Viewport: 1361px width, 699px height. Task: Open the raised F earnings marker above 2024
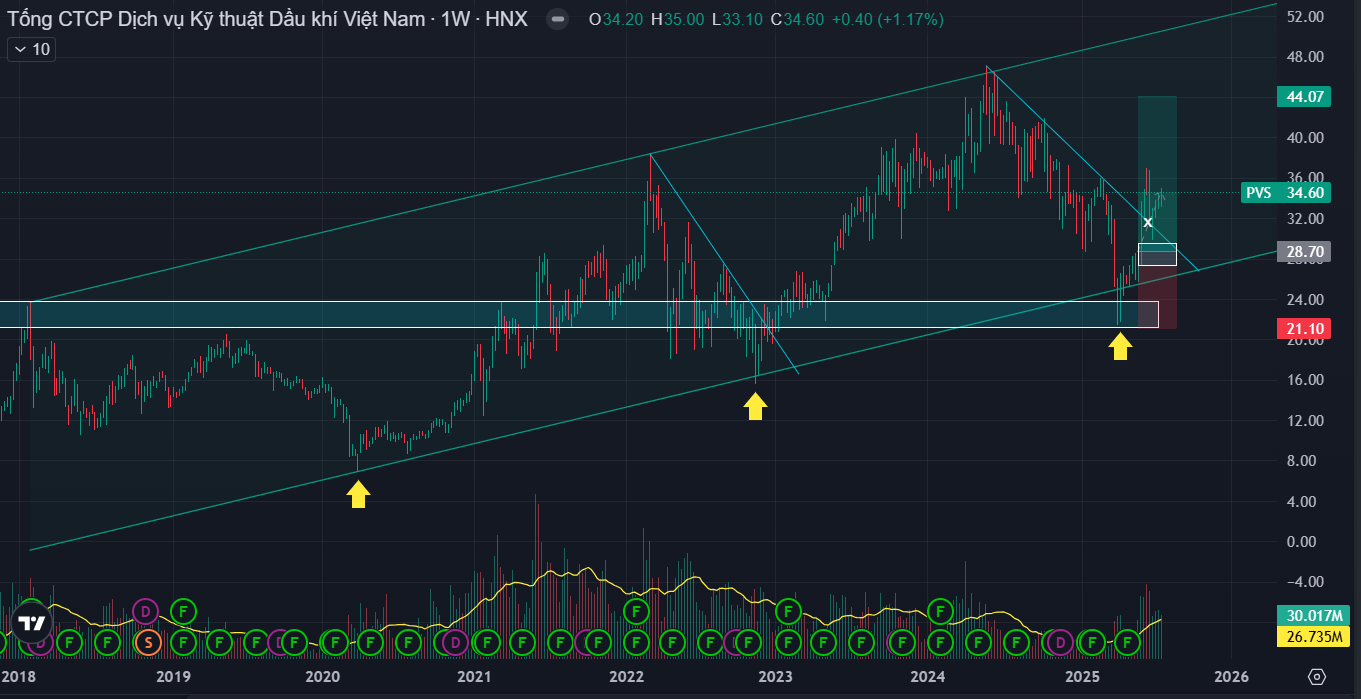pos(940,610)
